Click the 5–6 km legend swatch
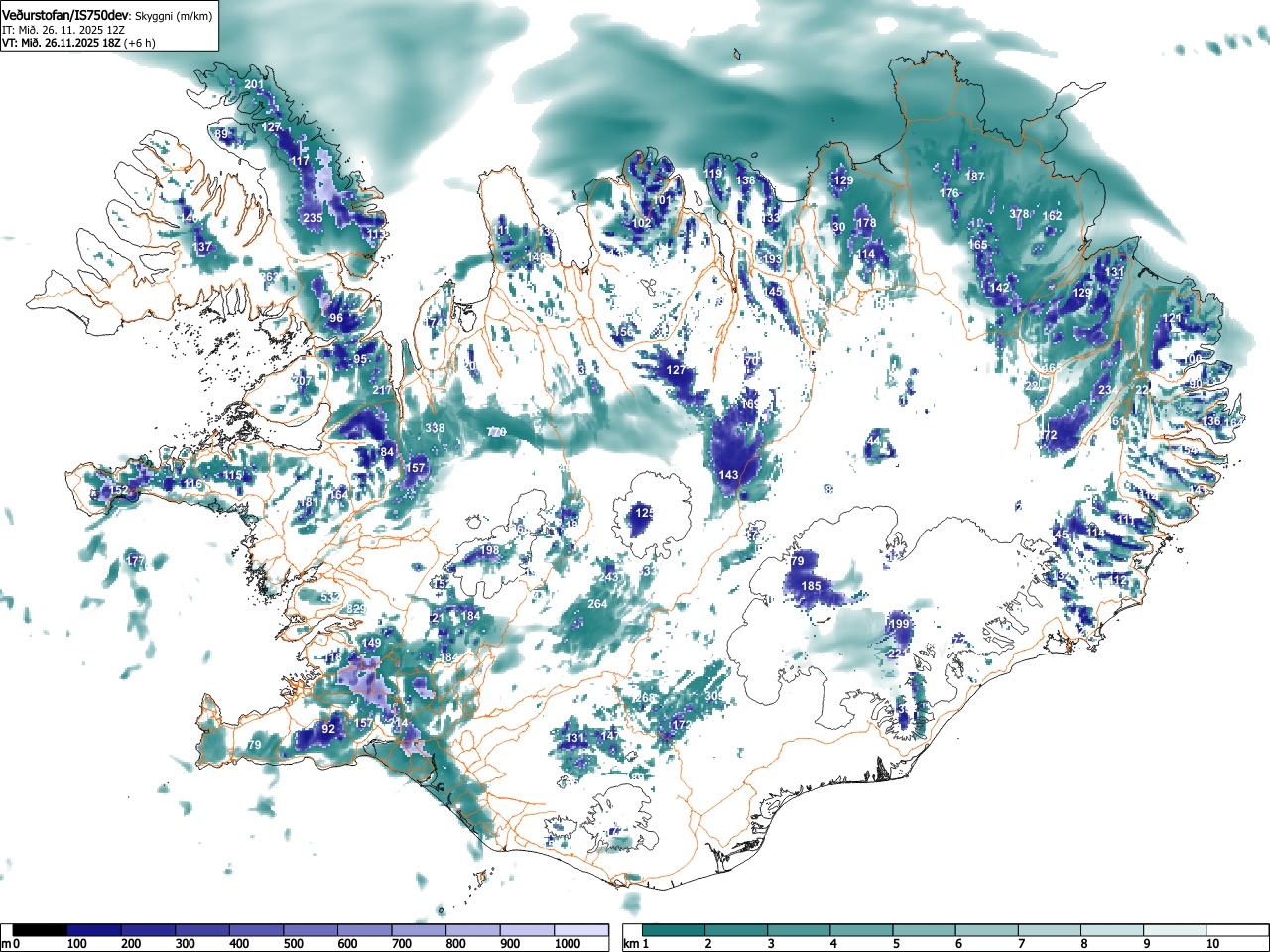The image size is (1270, 952). [x=926, y=930]
